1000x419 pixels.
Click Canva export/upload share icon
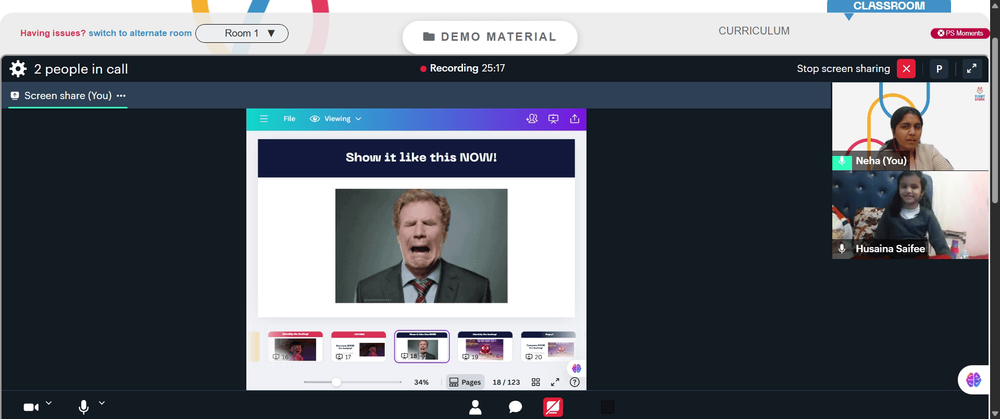[x=575, y=119]
